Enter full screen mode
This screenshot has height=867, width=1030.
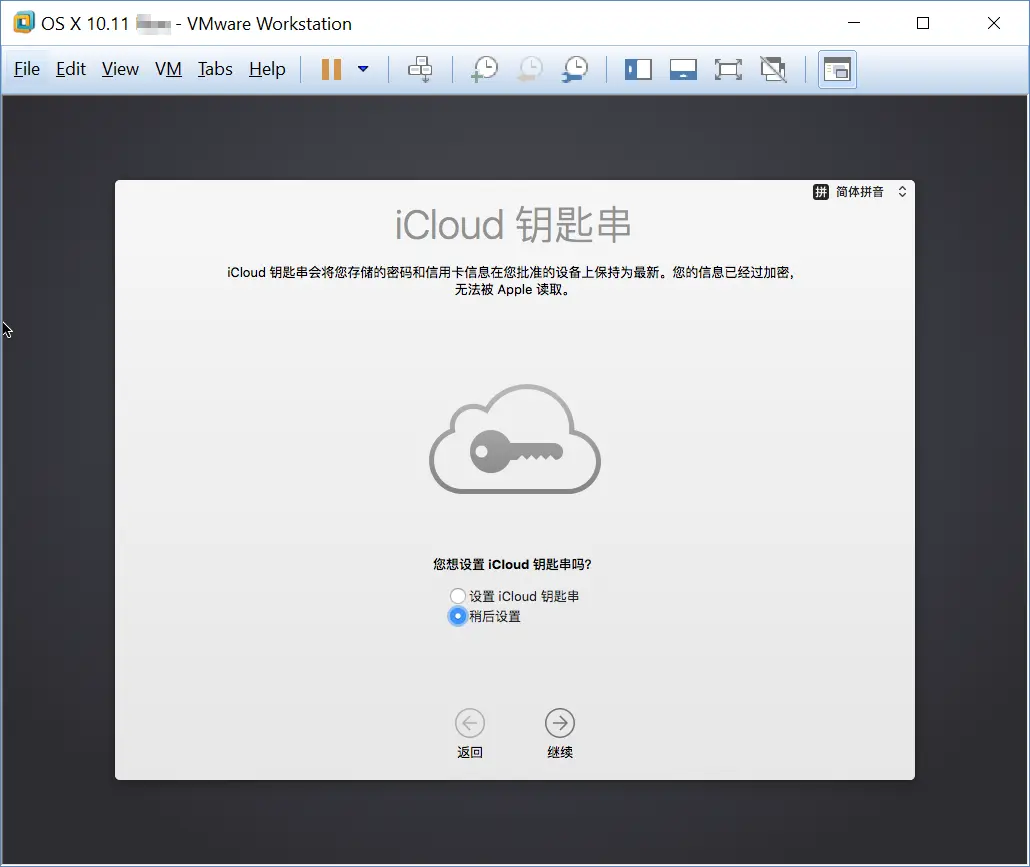(x=728, y=69)
